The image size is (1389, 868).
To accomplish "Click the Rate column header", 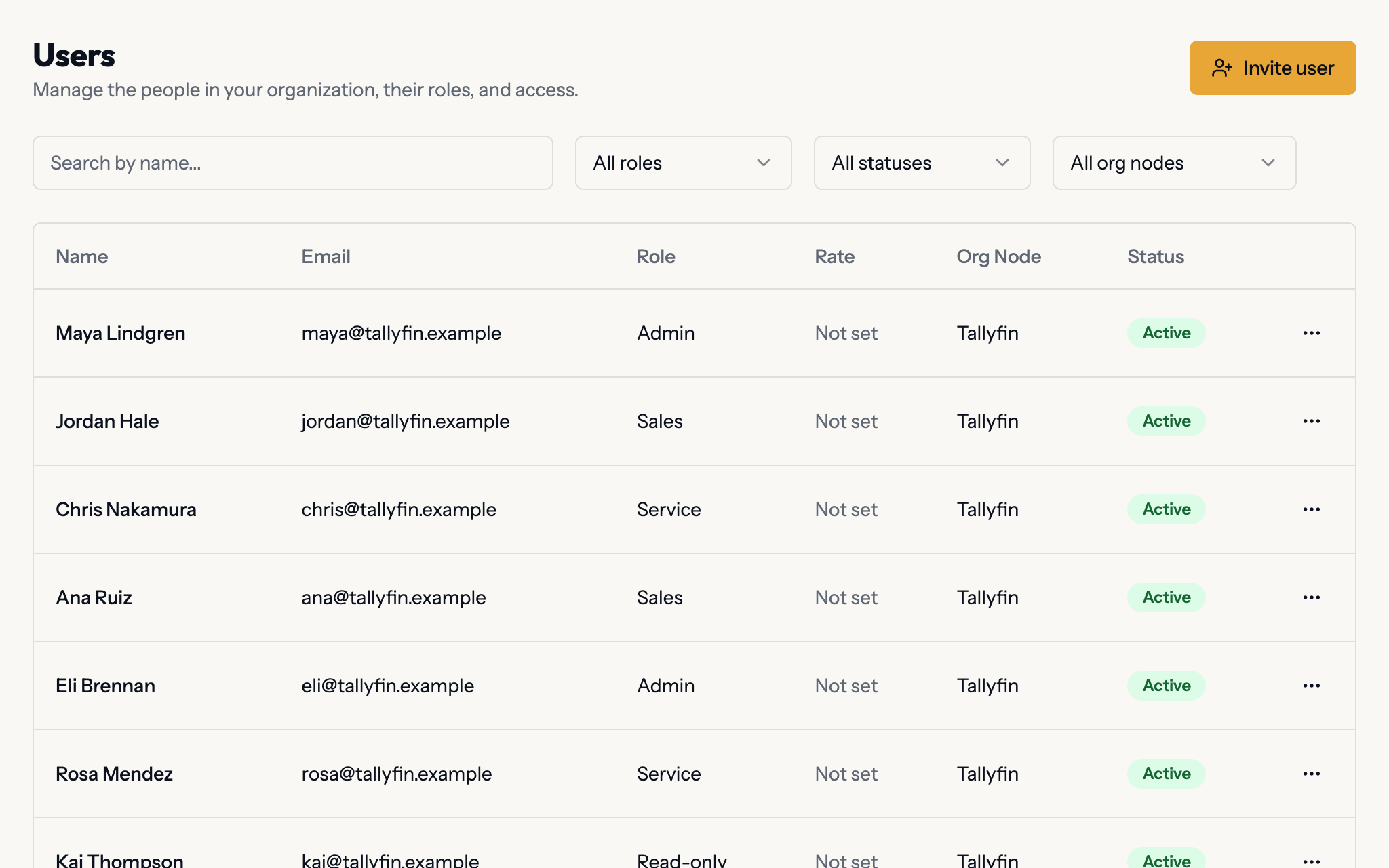I will point(834,256).
